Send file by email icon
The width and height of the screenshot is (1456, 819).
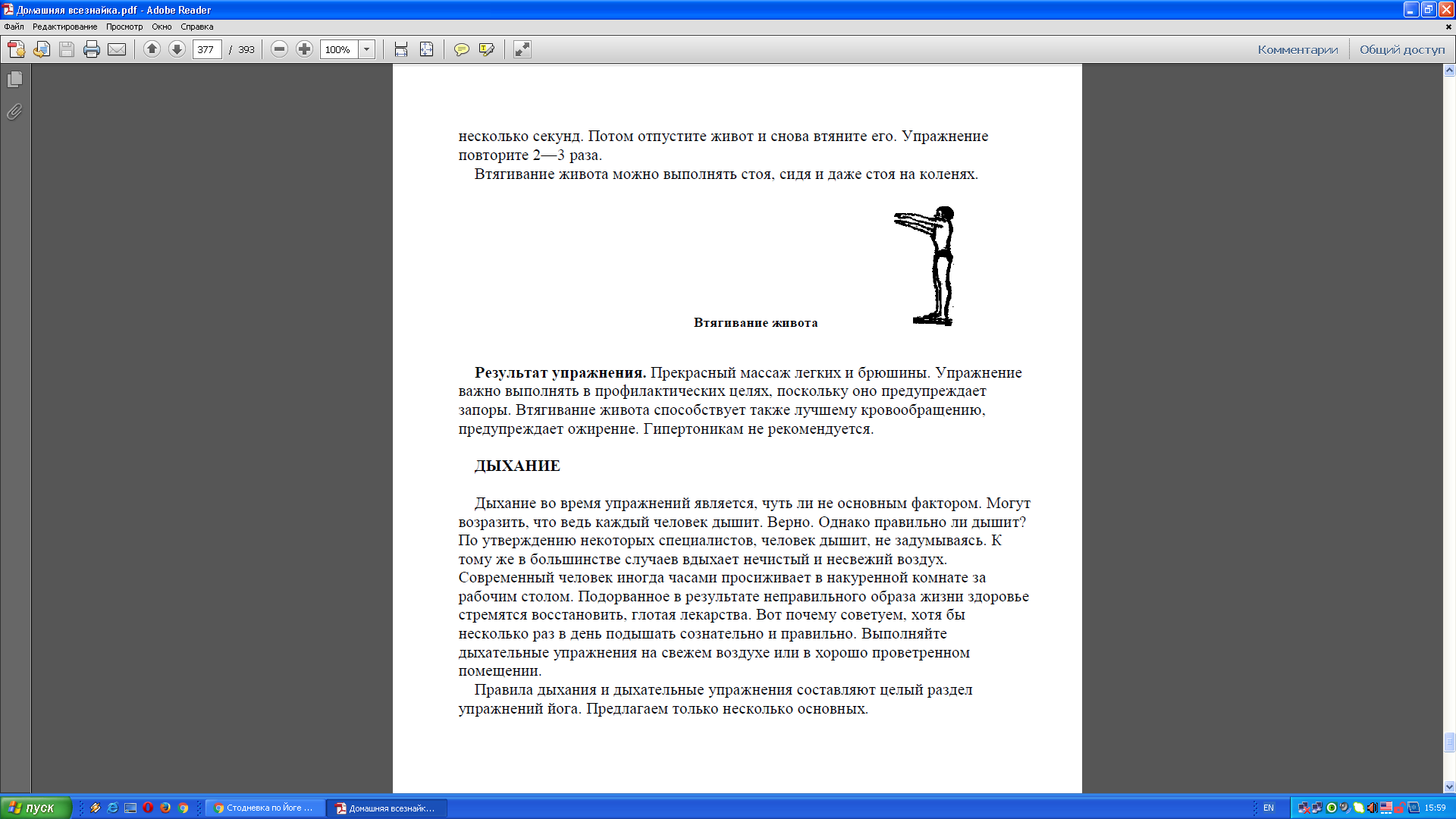pos(117,49)
